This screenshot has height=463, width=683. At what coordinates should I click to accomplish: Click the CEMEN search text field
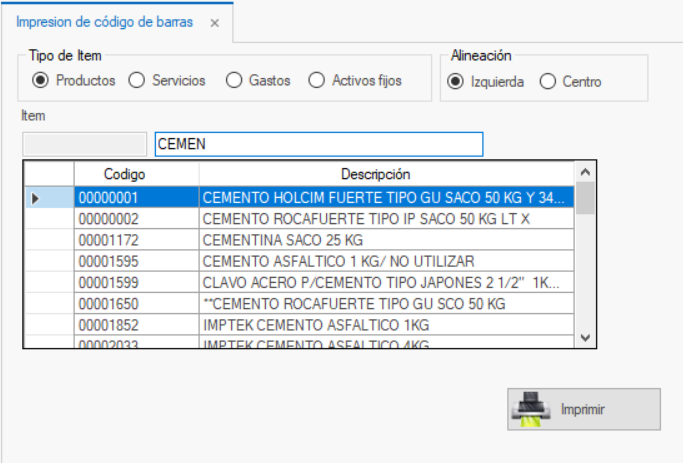pyautogui.click(x=317, y=144)
